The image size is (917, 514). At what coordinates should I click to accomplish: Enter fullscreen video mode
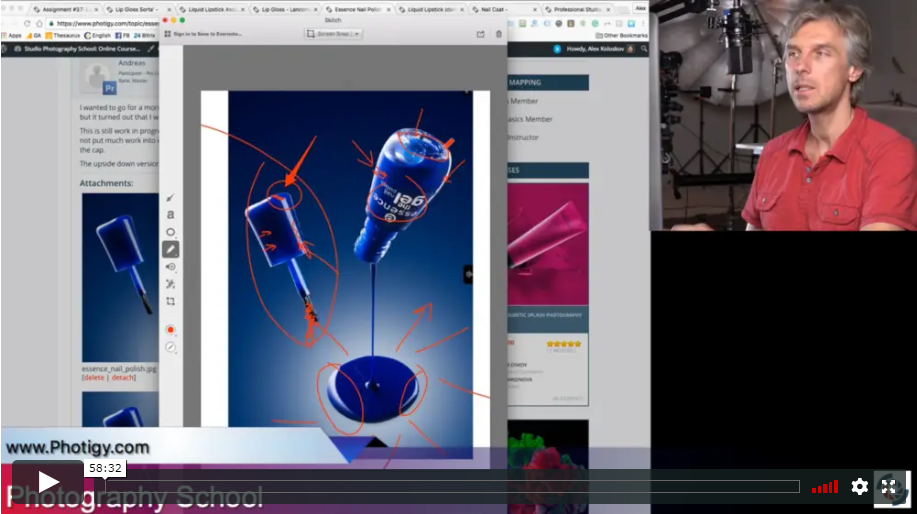point(889,487)
